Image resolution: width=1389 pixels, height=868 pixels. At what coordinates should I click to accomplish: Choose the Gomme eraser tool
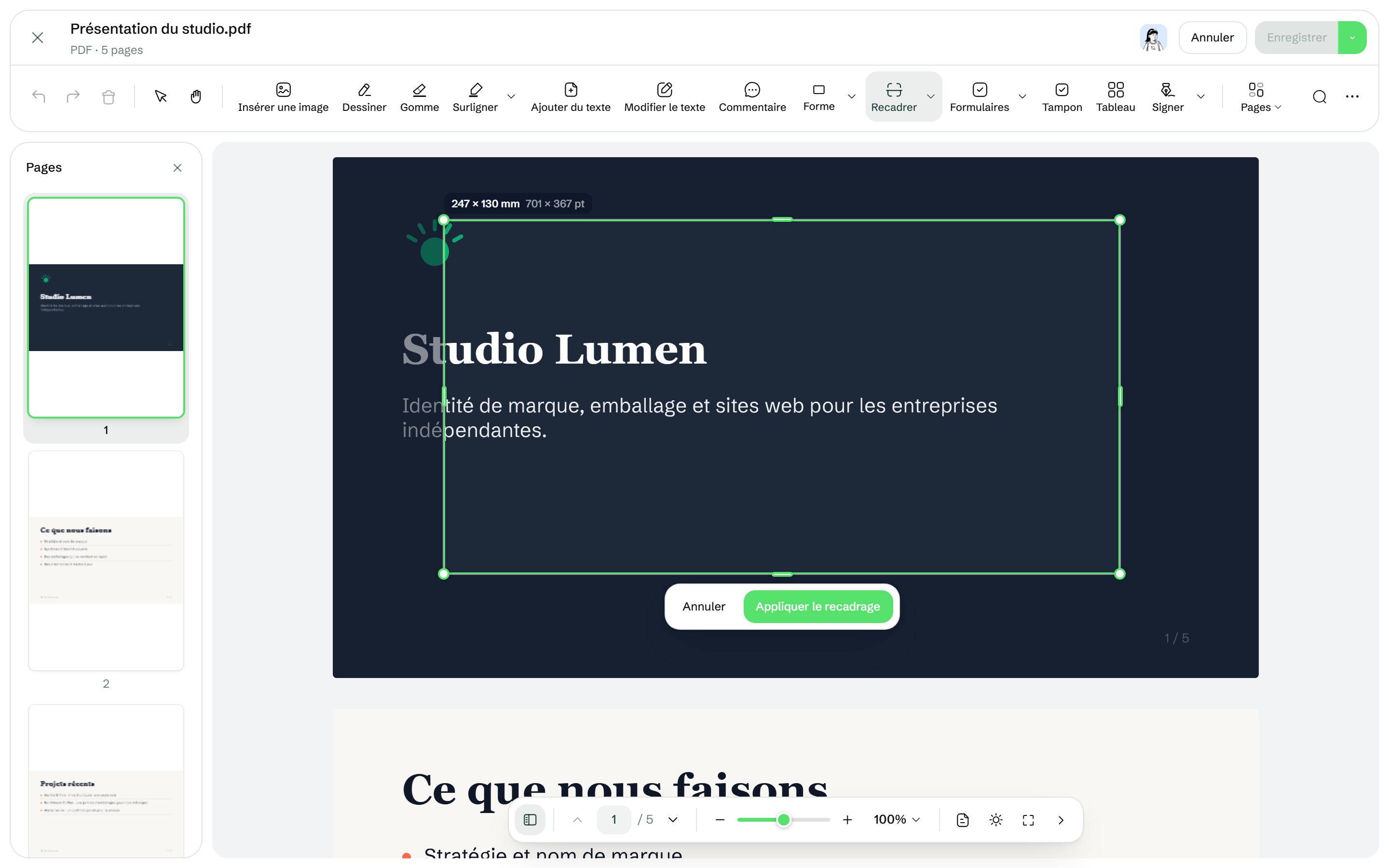[x=419, y=96]
